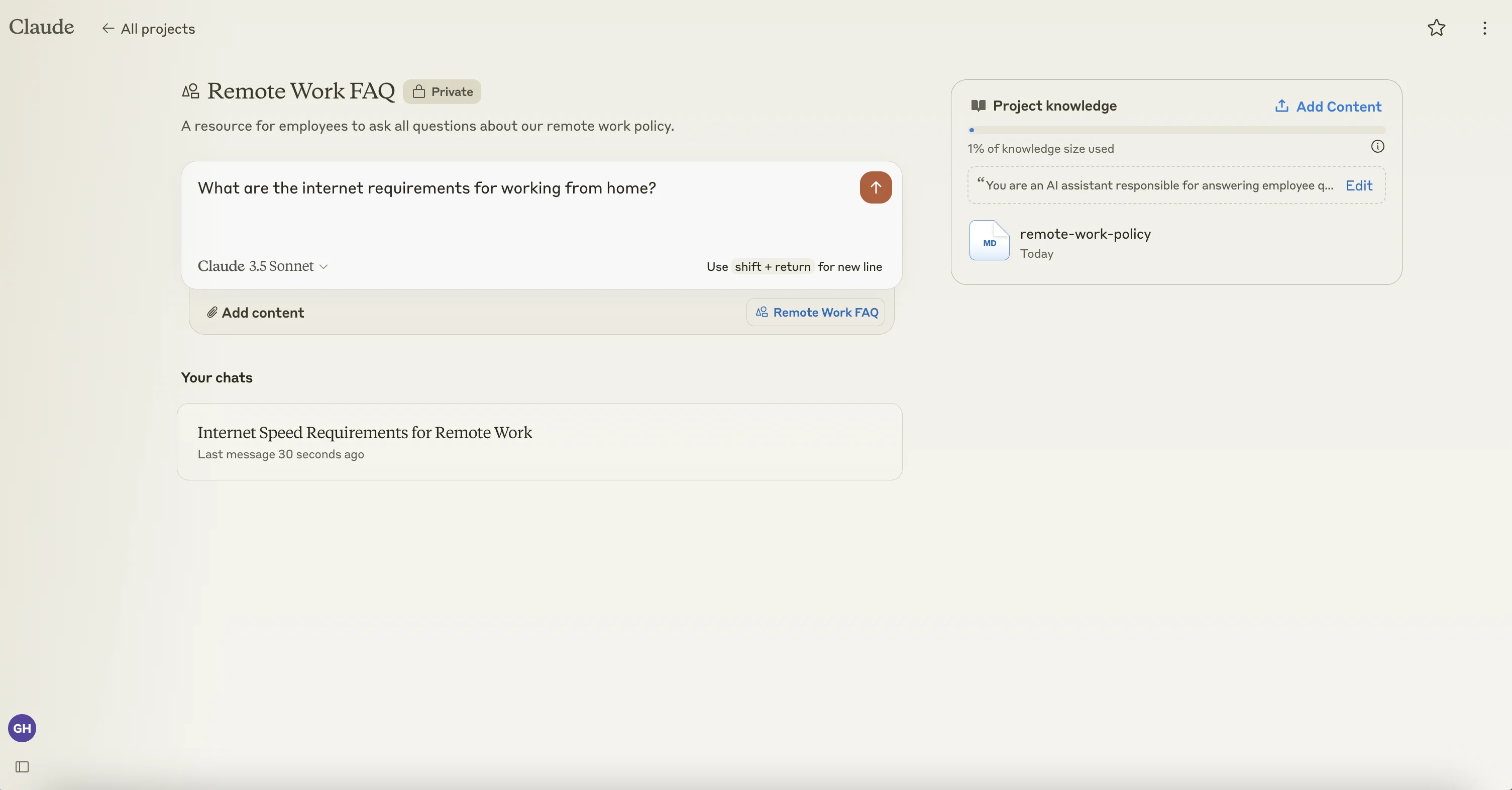Click the paperclip Add content button
The width and height of the screenshot is (1512, 790).
pyautogui.click(x=255, y=313)
